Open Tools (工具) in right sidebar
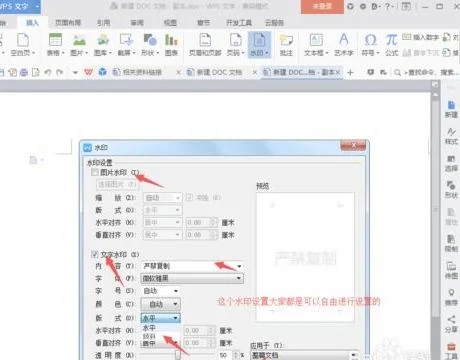The height and width of the screenshot is (360, 460). (x=451, y=351)
